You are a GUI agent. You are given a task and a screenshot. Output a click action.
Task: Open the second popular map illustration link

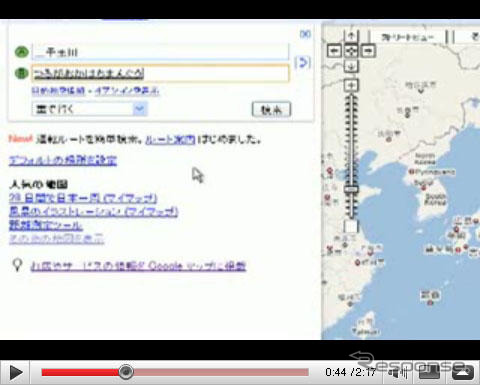click(x=94, y=212)
